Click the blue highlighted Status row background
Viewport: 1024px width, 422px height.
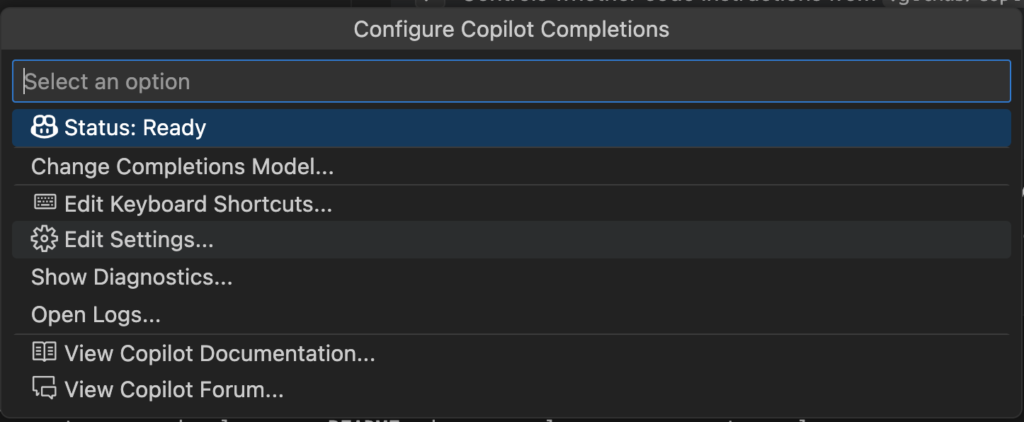511,128
